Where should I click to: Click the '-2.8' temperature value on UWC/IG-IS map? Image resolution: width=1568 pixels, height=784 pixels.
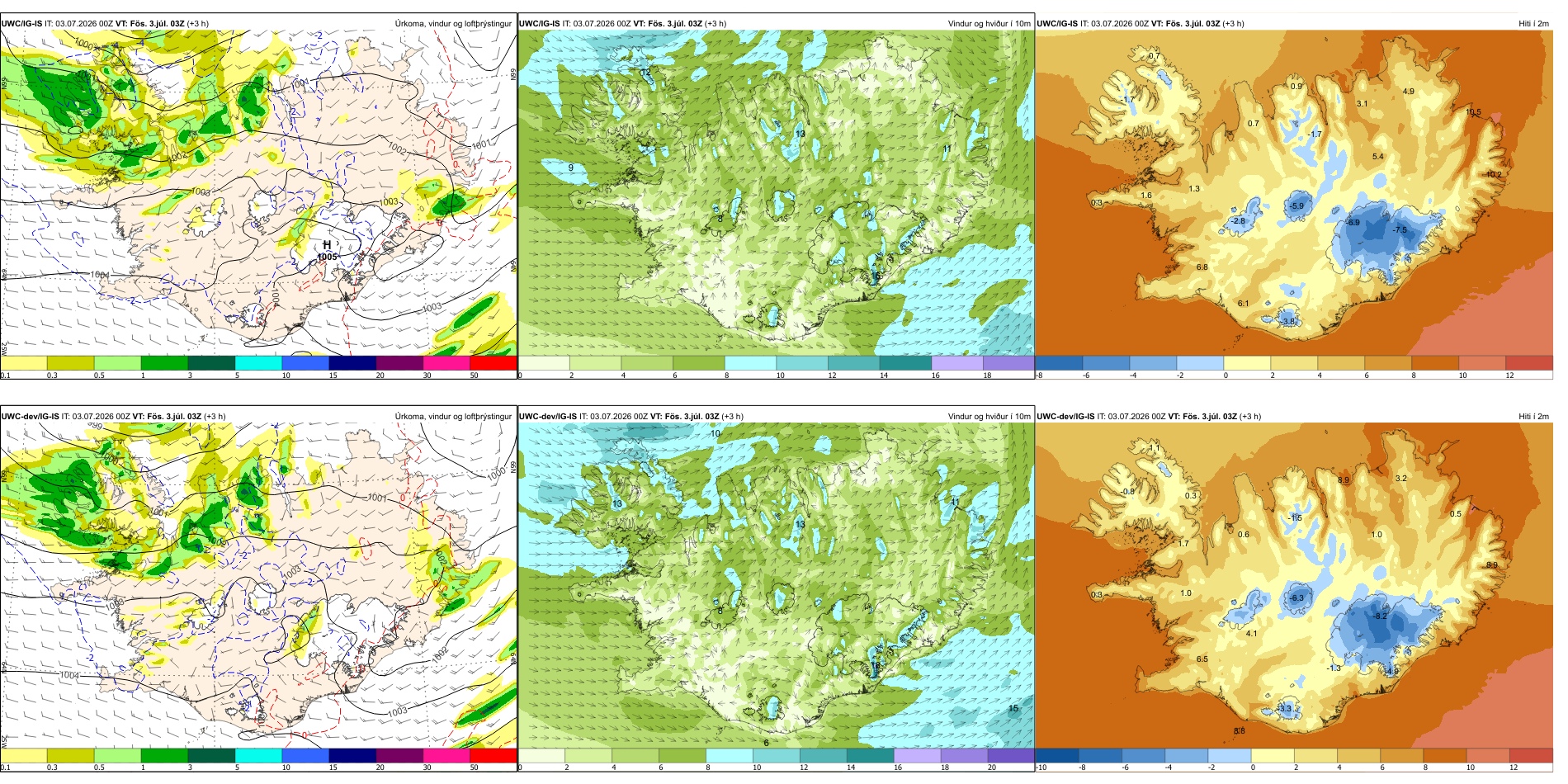[x=1237, y=221]
